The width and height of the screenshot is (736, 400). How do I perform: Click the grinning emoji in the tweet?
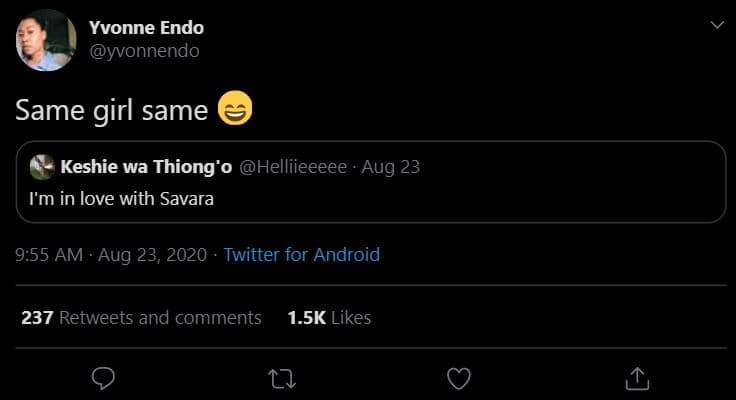tap(235, 109)
